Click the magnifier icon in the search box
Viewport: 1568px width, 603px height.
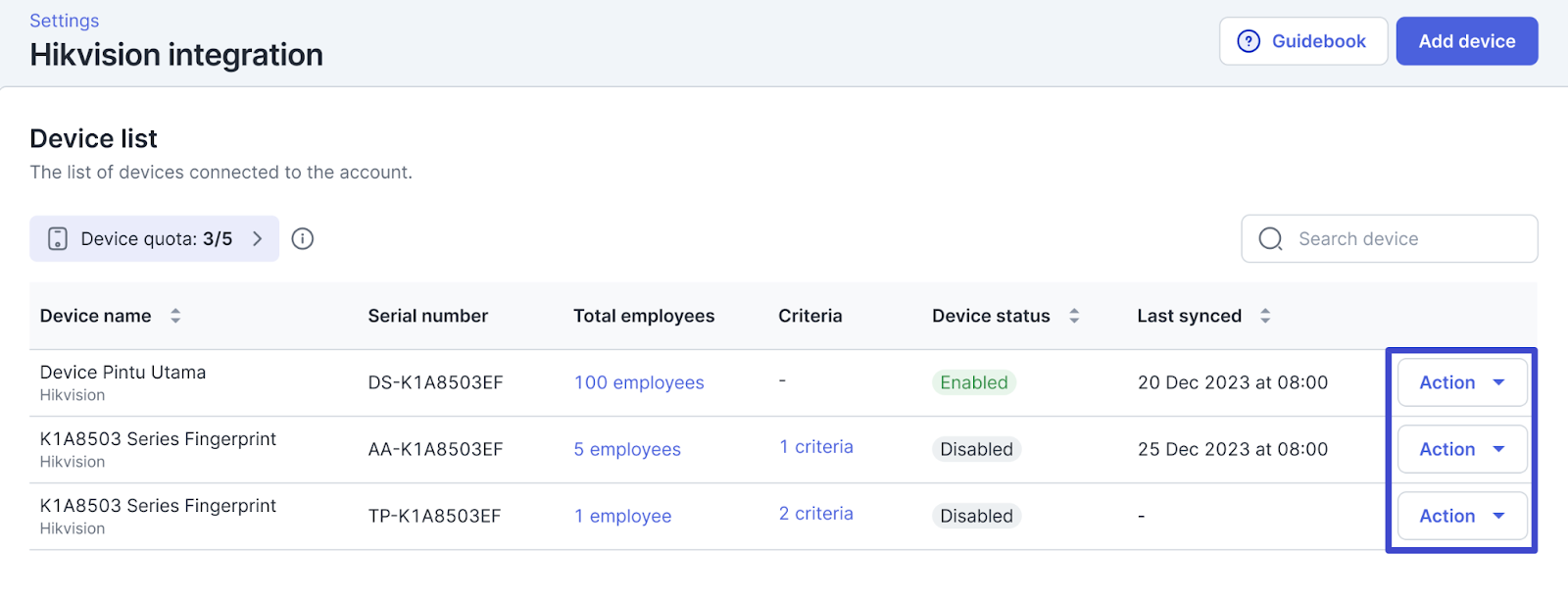pyautogui.click(x=1270, y=239)
